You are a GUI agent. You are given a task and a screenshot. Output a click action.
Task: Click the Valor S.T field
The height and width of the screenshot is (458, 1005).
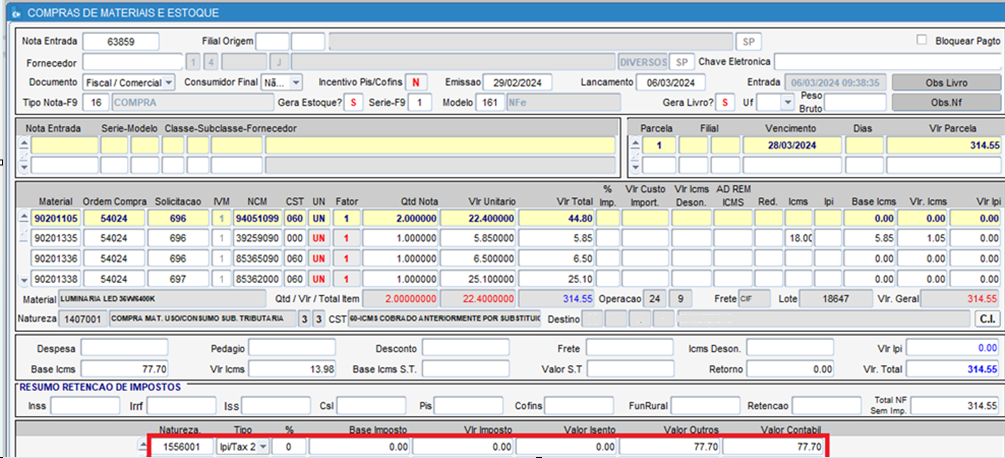point(630,369)
